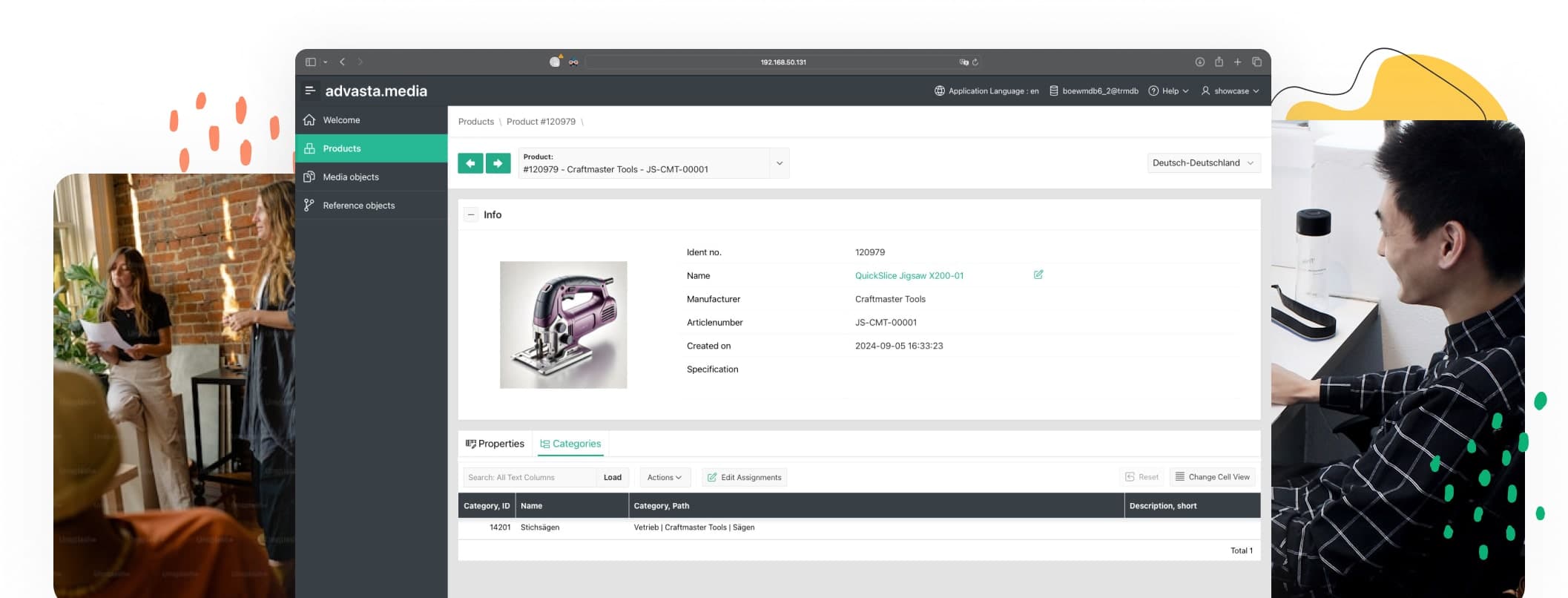Image resolution: width=1568 pixels, height=598 pixels.
Task: Collapse the Info panel with the minus icon
Action: (471, 215)
